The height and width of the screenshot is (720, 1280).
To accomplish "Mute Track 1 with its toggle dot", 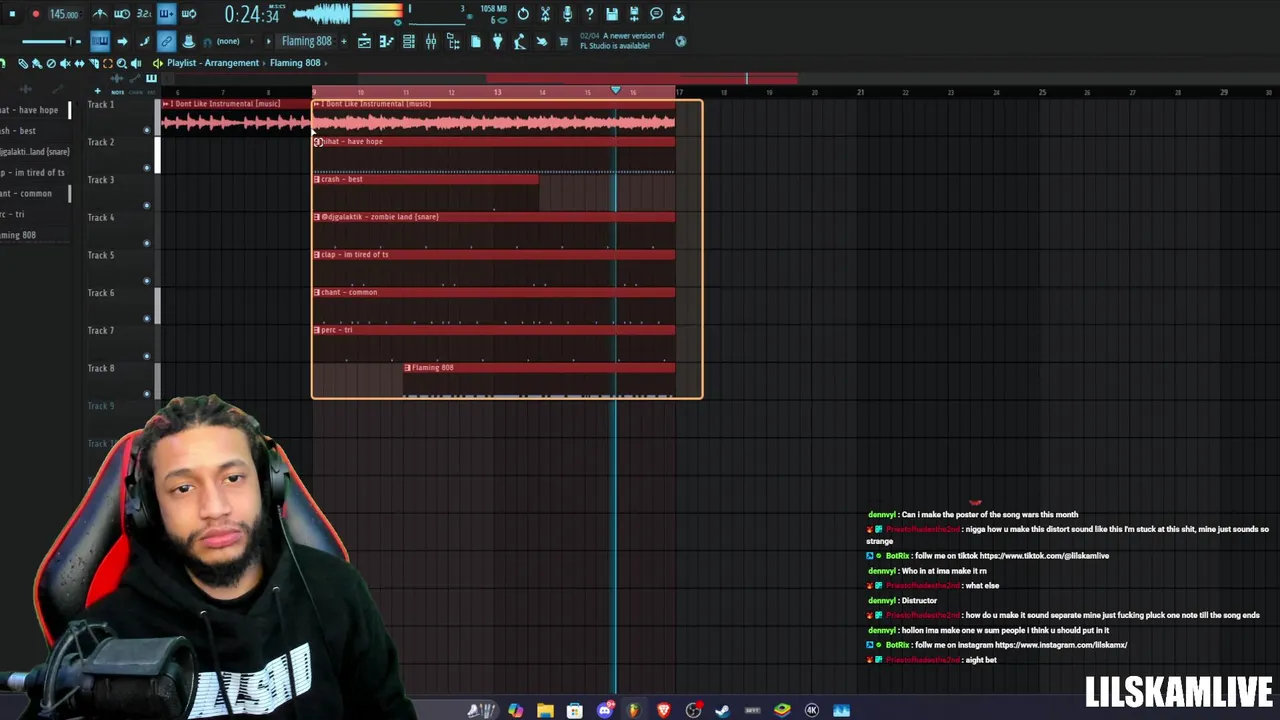I will [x=147, y=130].
